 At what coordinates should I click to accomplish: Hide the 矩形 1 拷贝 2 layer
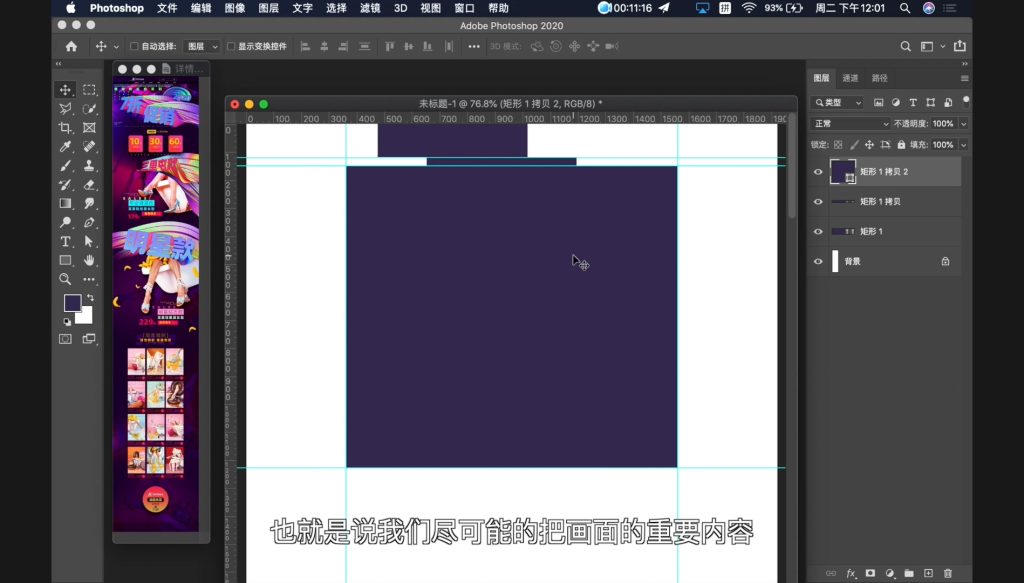[x=818, y=172]
